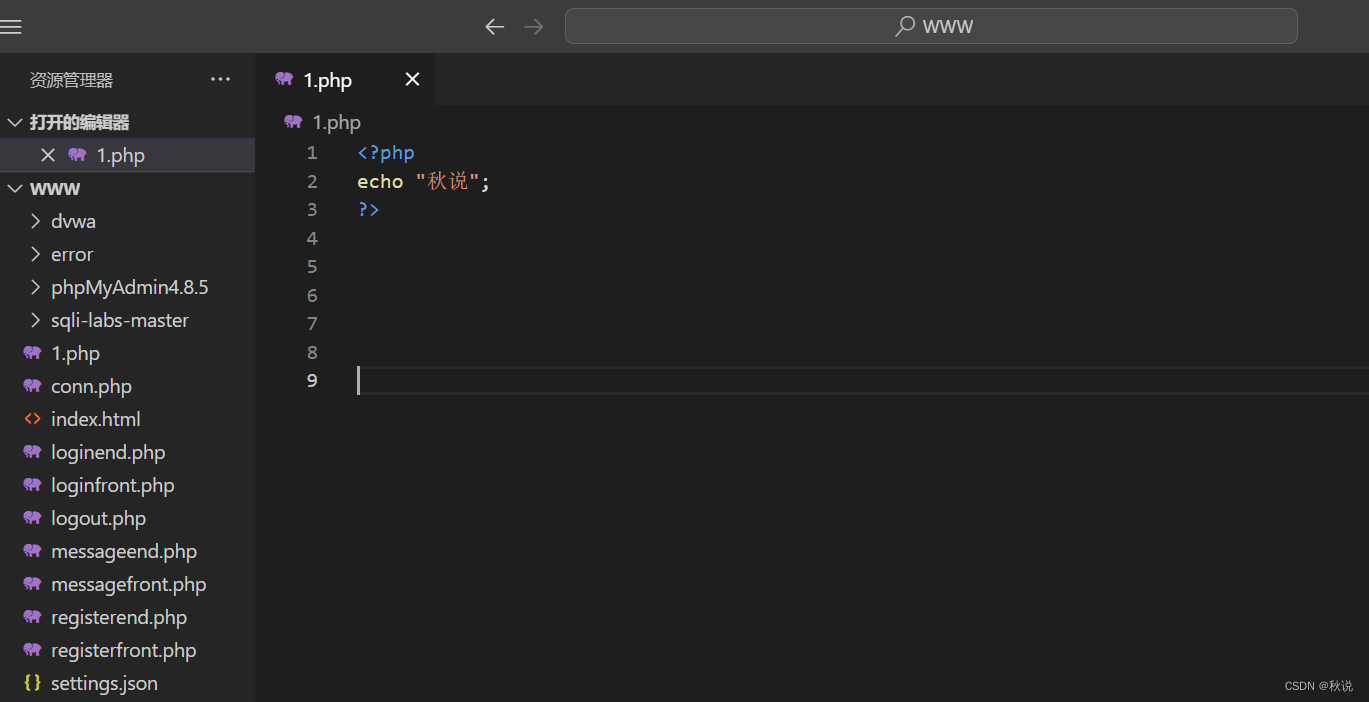1369x702 pixels.
Task: Click the search magnifier icon
Action: coord(905,26)
